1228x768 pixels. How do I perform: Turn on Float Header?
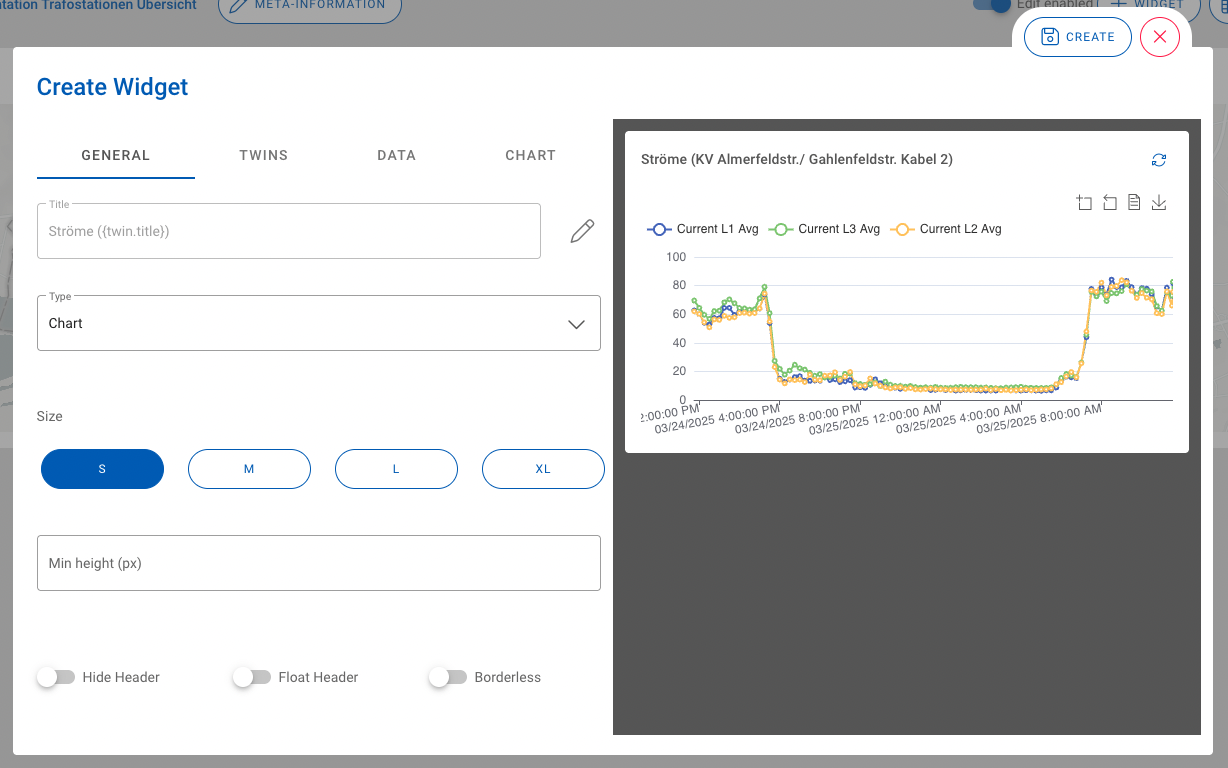coord(252,677)
